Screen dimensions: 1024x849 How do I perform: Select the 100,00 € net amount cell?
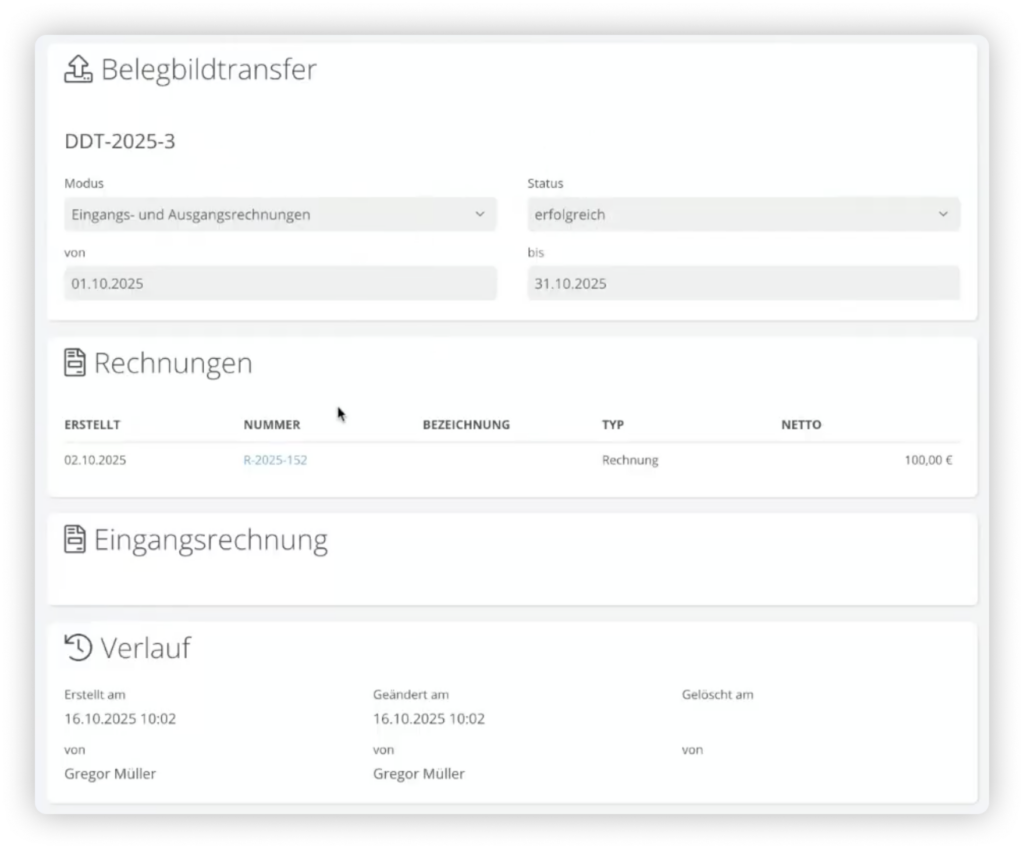tap(928, 461)
